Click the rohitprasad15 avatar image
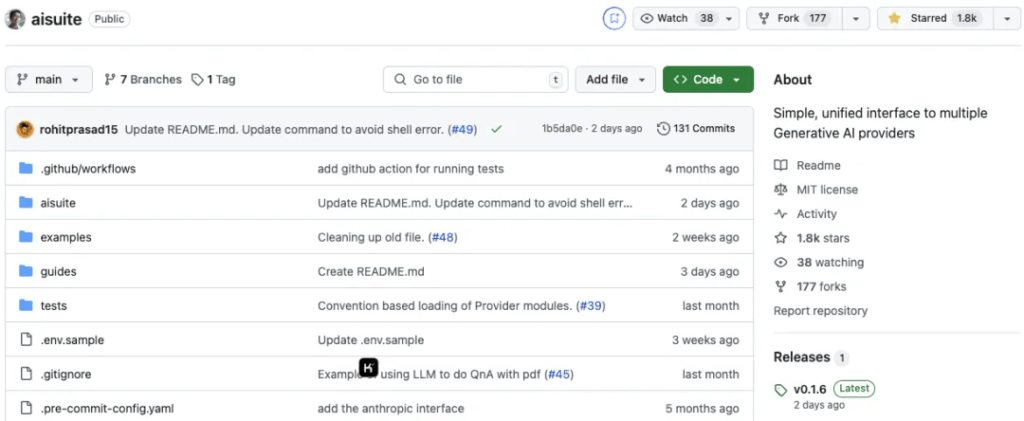Image resolution: width=1024 pixels, height=421 pixels. 25,129
